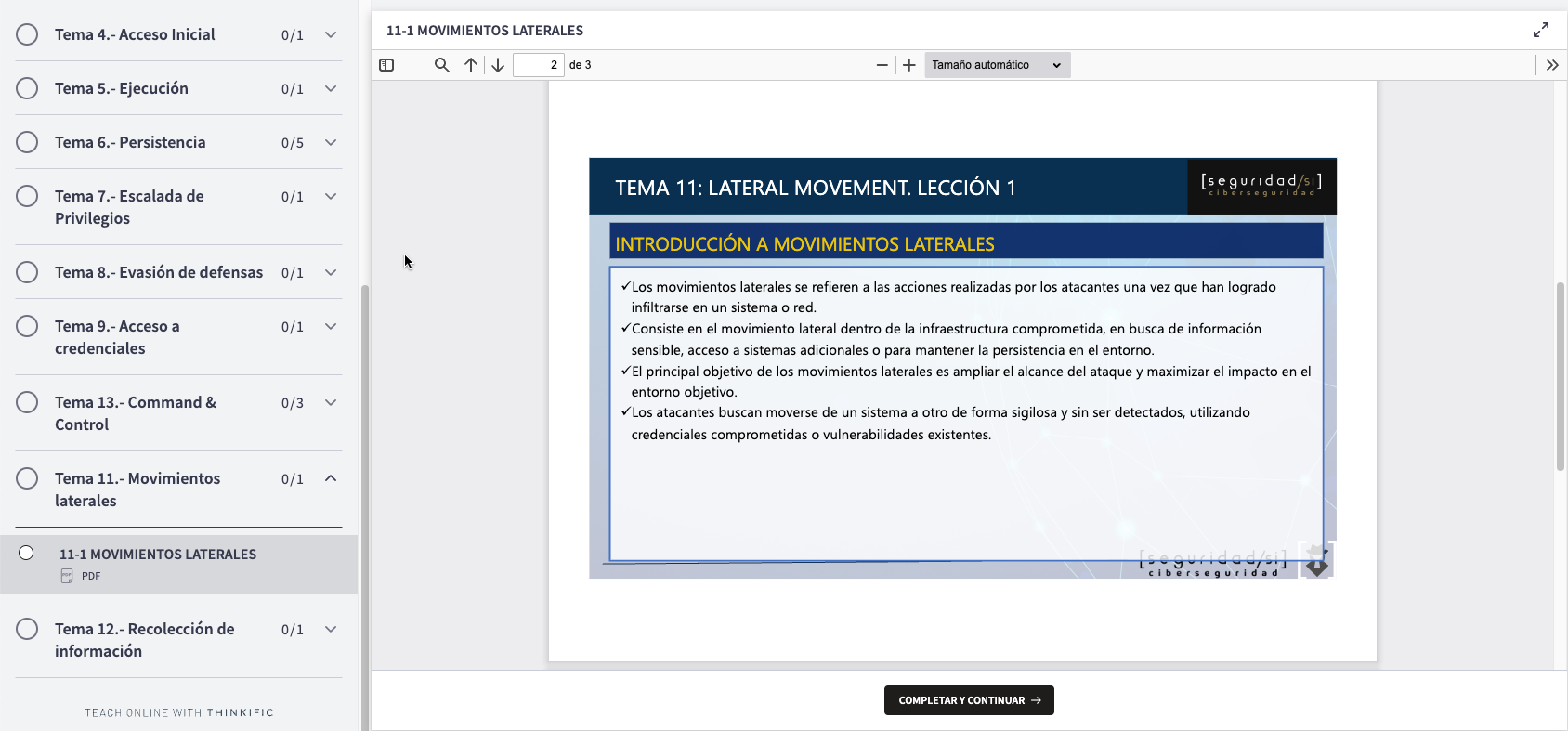This screenshot has width=1568, height=731.
Task: Click the PDF file icon under the lesson
Action: tap(67, 576)
